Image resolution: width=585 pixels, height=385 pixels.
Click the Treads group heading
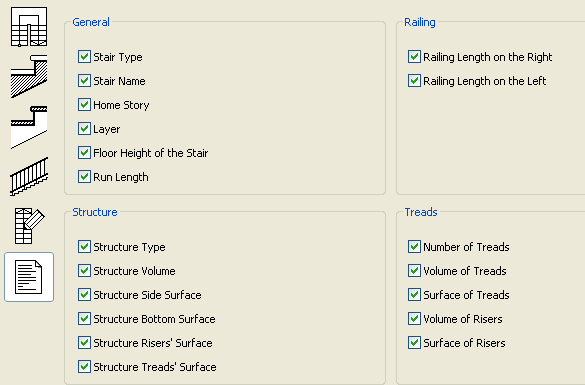(x=421, y=212)
